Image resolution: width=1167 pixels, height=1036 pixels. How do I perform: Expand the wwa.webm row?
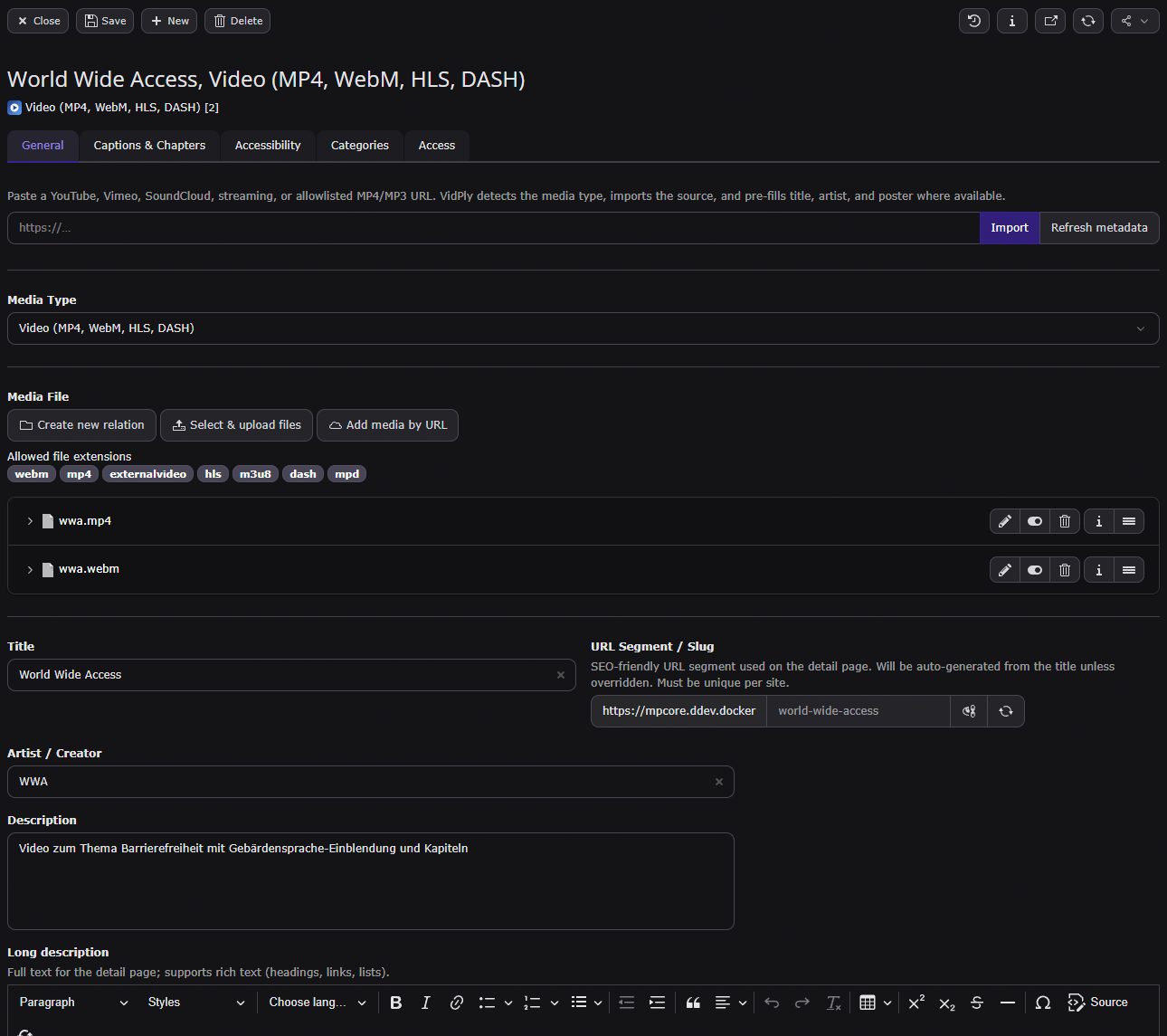(30, 570)
